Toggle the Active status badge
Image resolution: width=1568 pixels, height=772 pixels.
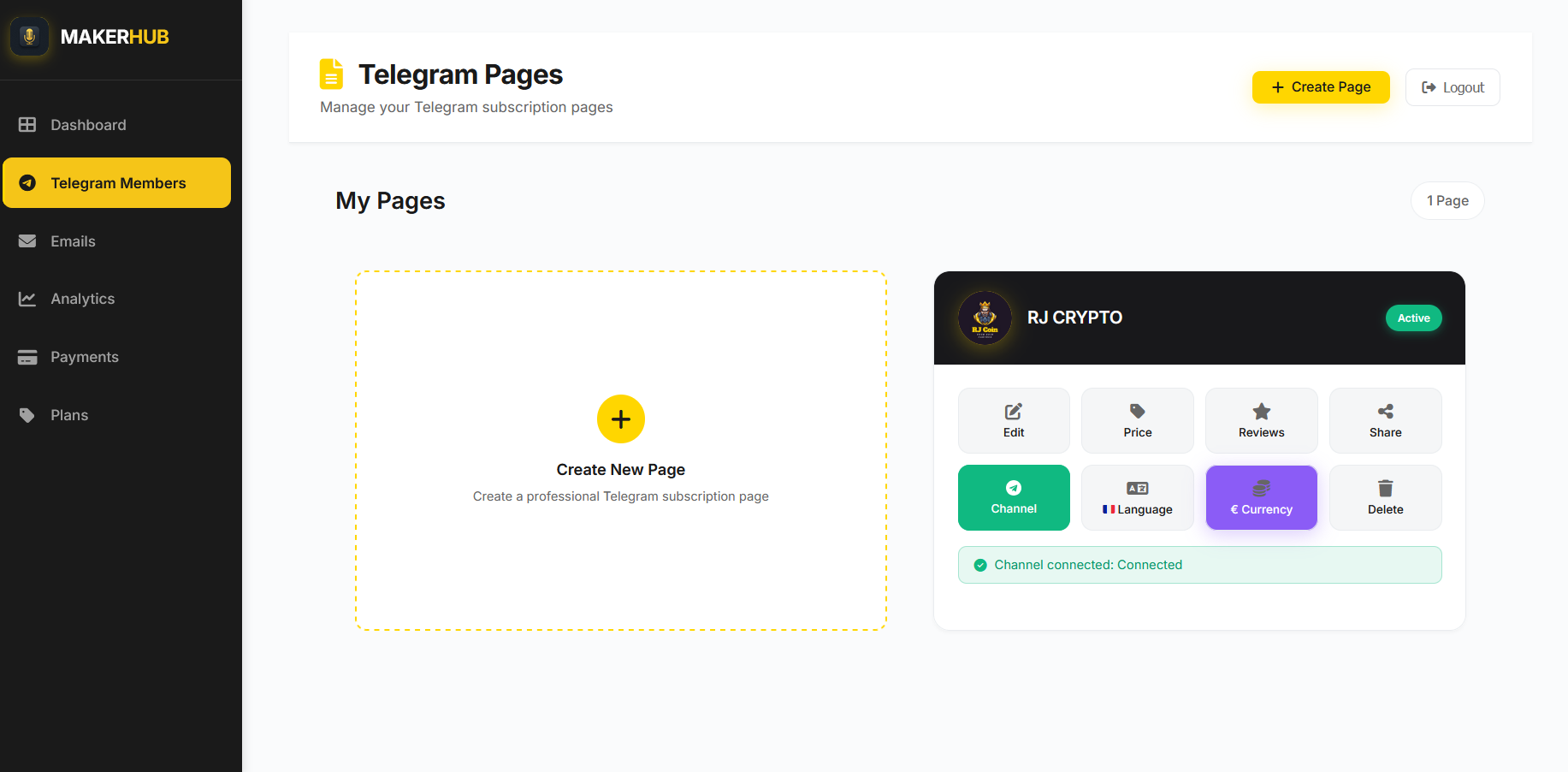(x=1413, y=318)
